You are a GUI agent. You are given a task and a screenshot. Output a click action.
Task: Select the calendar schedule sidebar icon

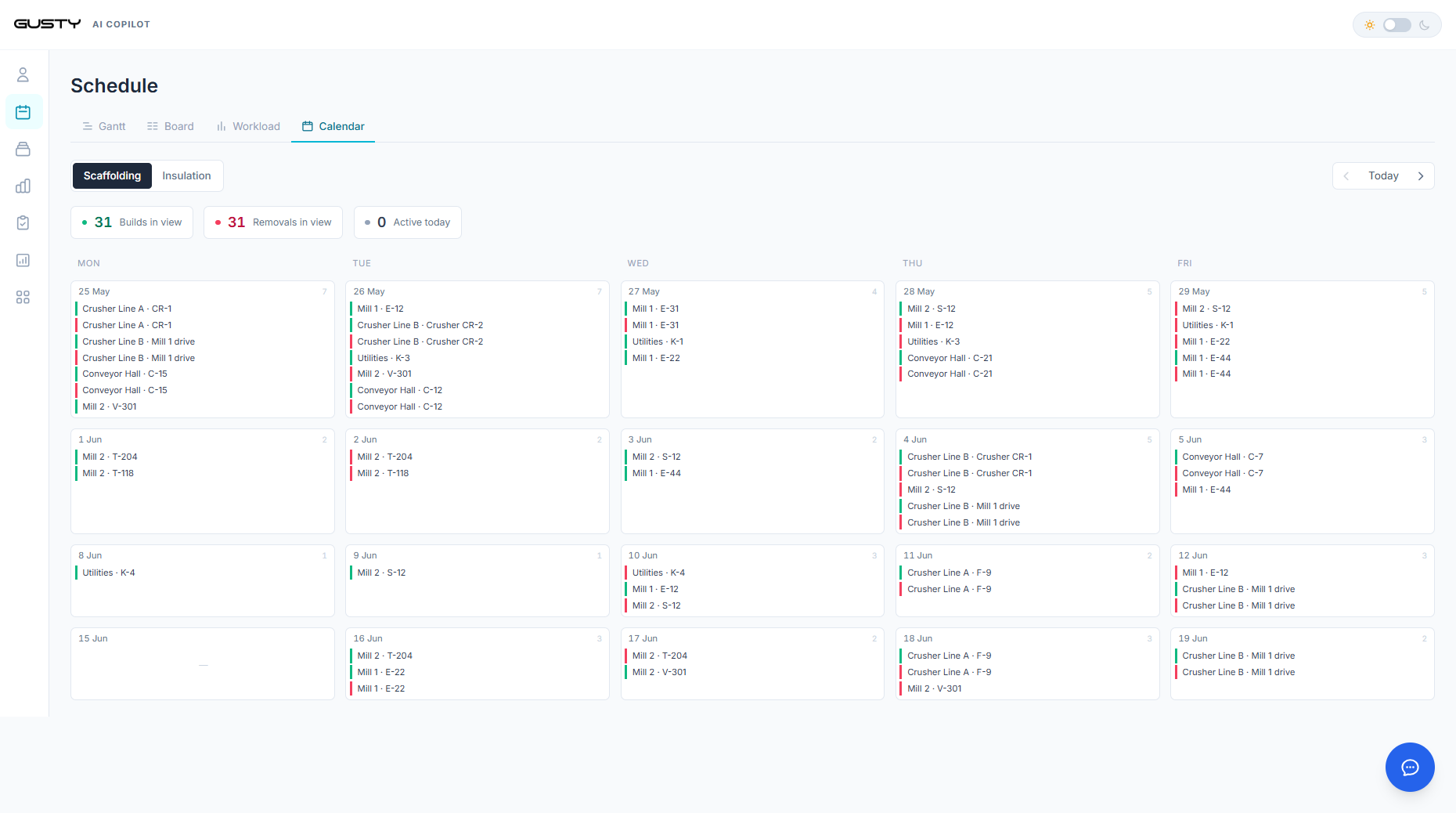point(23,112)
